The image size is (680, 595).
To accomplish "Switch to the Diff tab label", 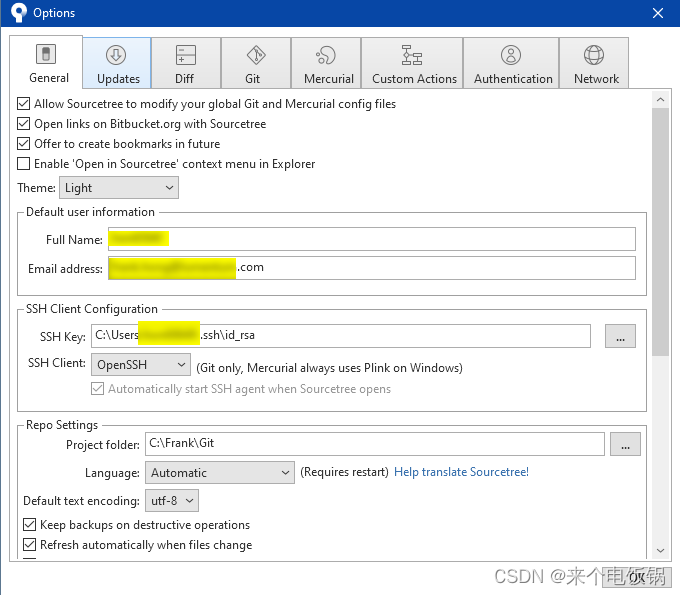I will [x=184, y=79].
